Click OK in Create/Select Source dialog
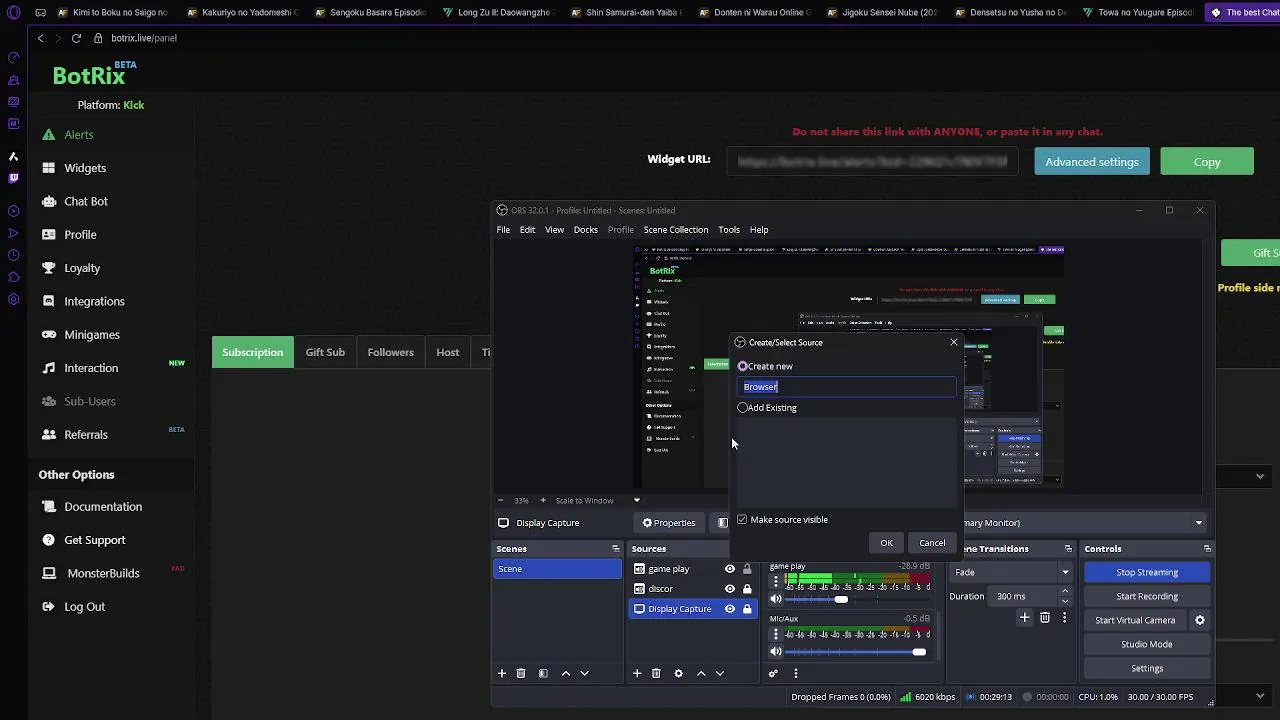 click(x=886, y=543)
